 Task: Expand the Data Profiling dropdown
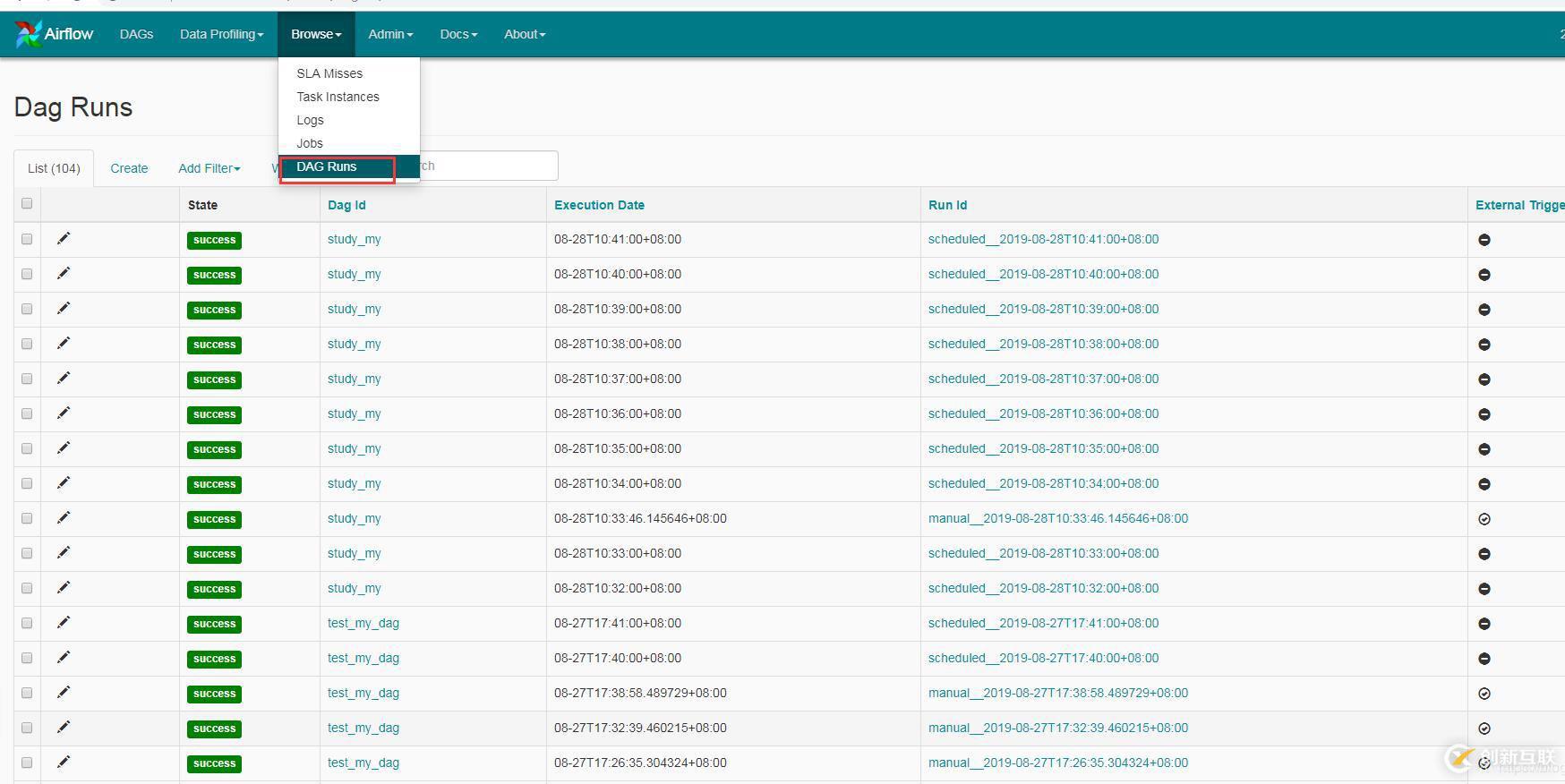pyautogui.click(x=221, y=34)
